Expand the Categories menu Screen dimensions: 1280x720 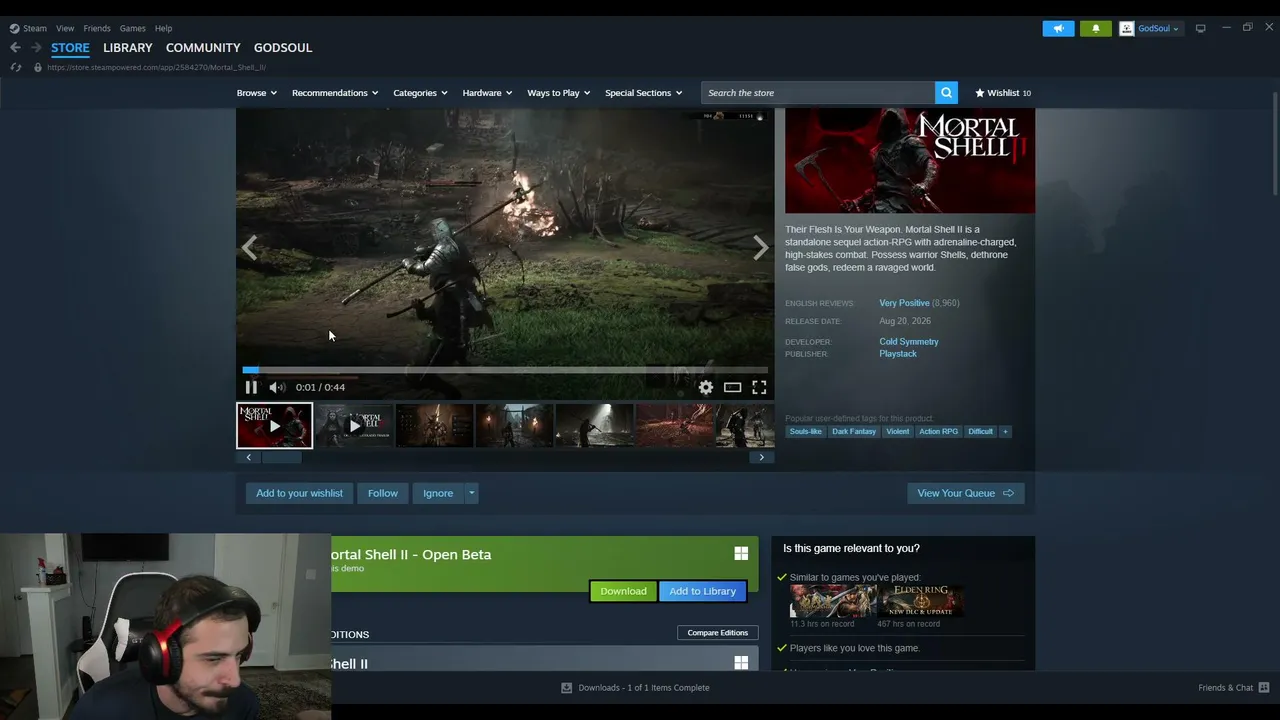pos(420,93)
